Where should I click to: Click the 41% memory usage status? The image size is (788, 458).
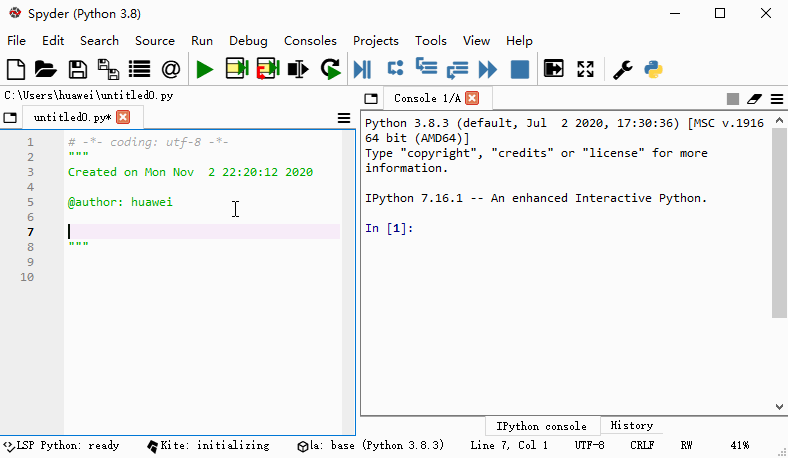click(740, 446)
